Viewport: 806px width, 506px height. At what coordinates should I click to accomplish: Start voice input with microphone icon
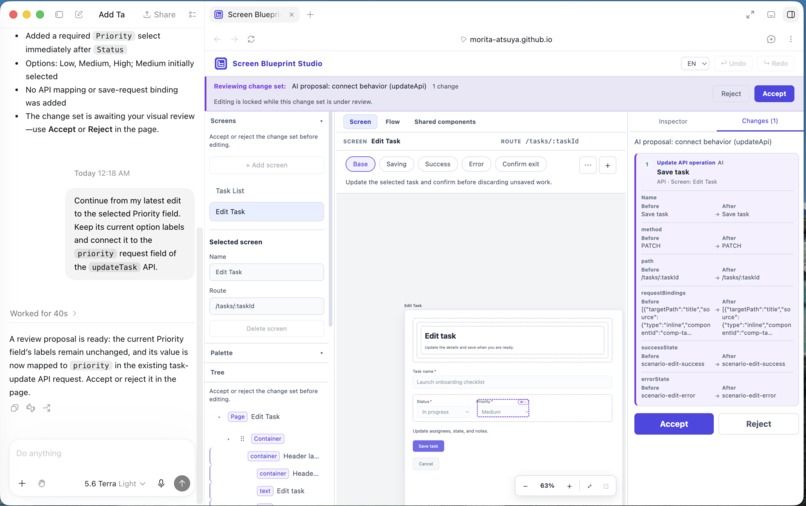coord(161,483)
